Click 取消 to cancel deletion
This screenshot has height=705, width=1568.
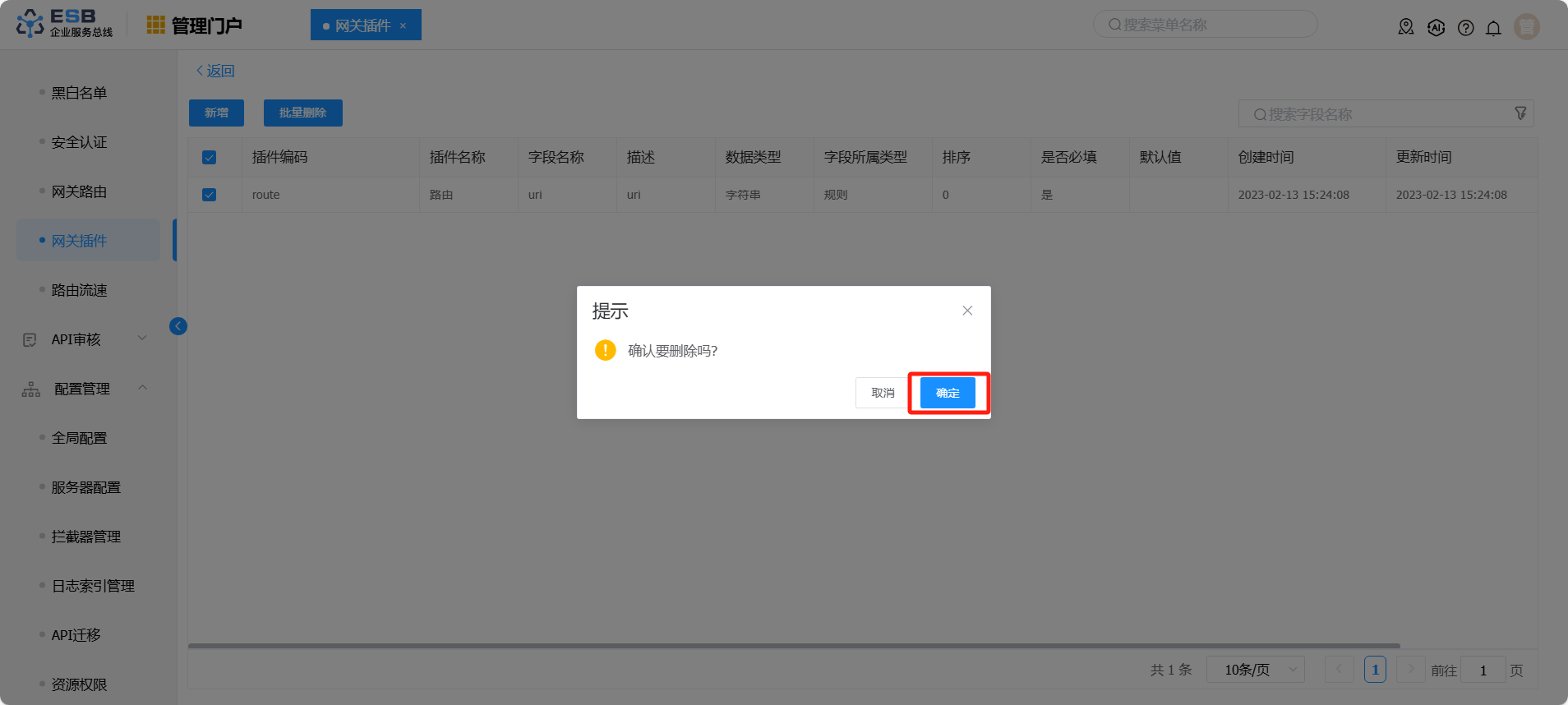coord(883,393)
